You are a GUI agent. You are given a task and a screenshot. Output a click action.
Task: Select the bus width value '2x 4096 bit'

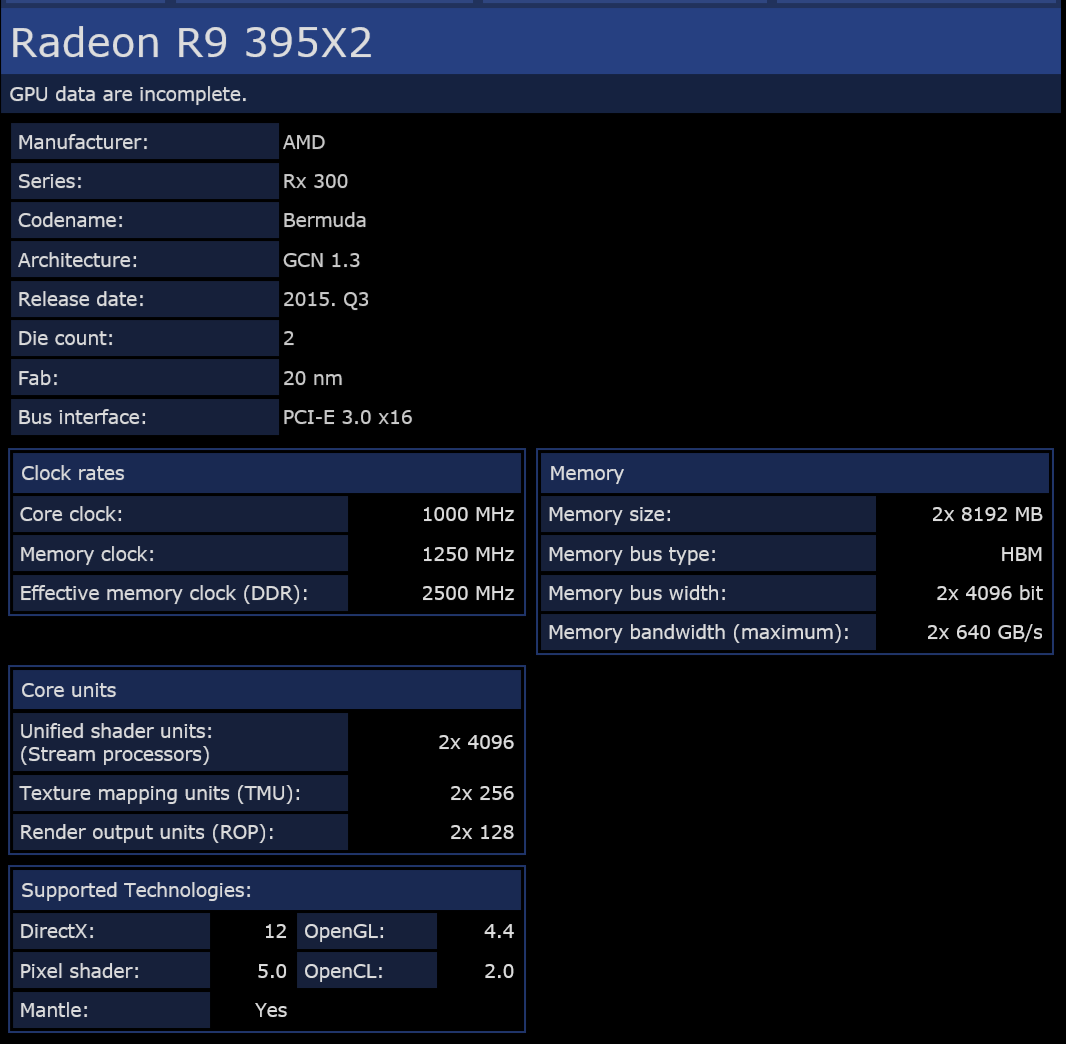point(989,593)
